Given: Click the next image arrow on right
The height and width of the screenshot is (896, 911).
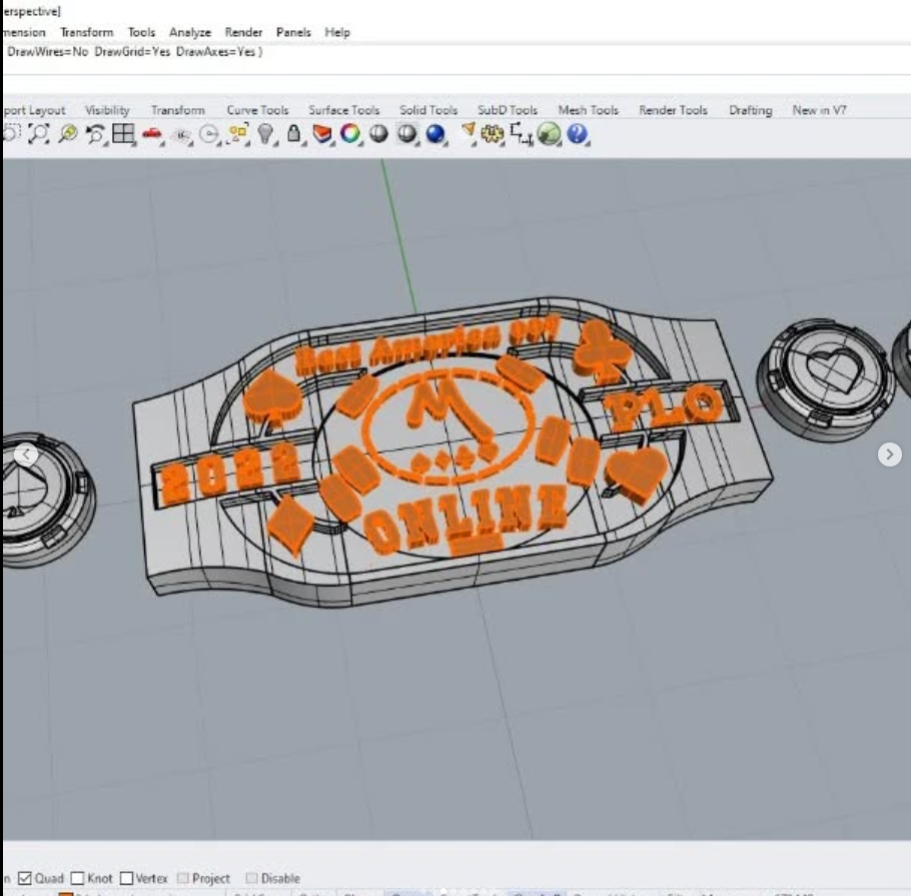Looking at the screenshot, I should click(x=889, y=454).
